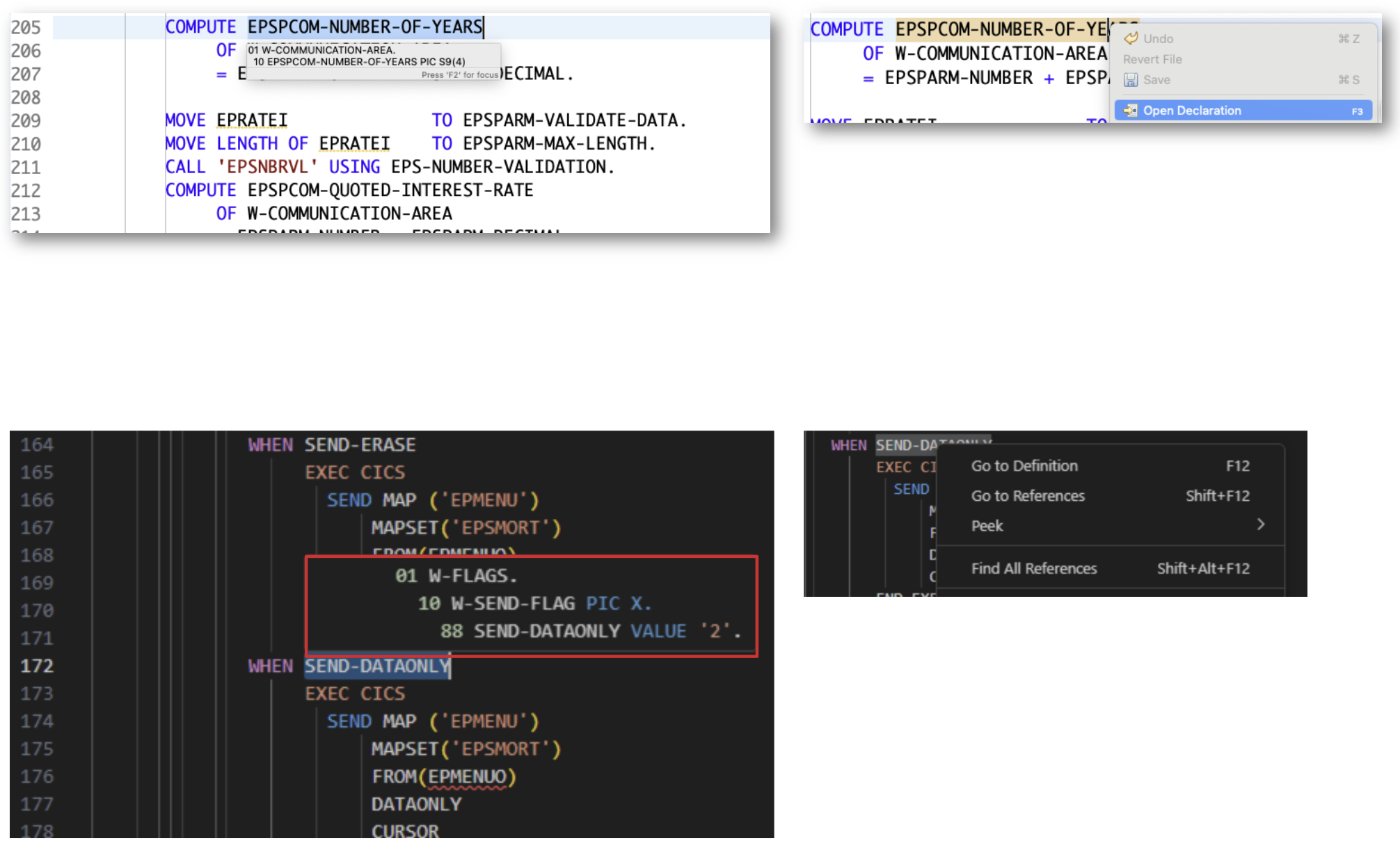
Task: Choose Go to Definition in context menu
Action: coord(1024,466)
